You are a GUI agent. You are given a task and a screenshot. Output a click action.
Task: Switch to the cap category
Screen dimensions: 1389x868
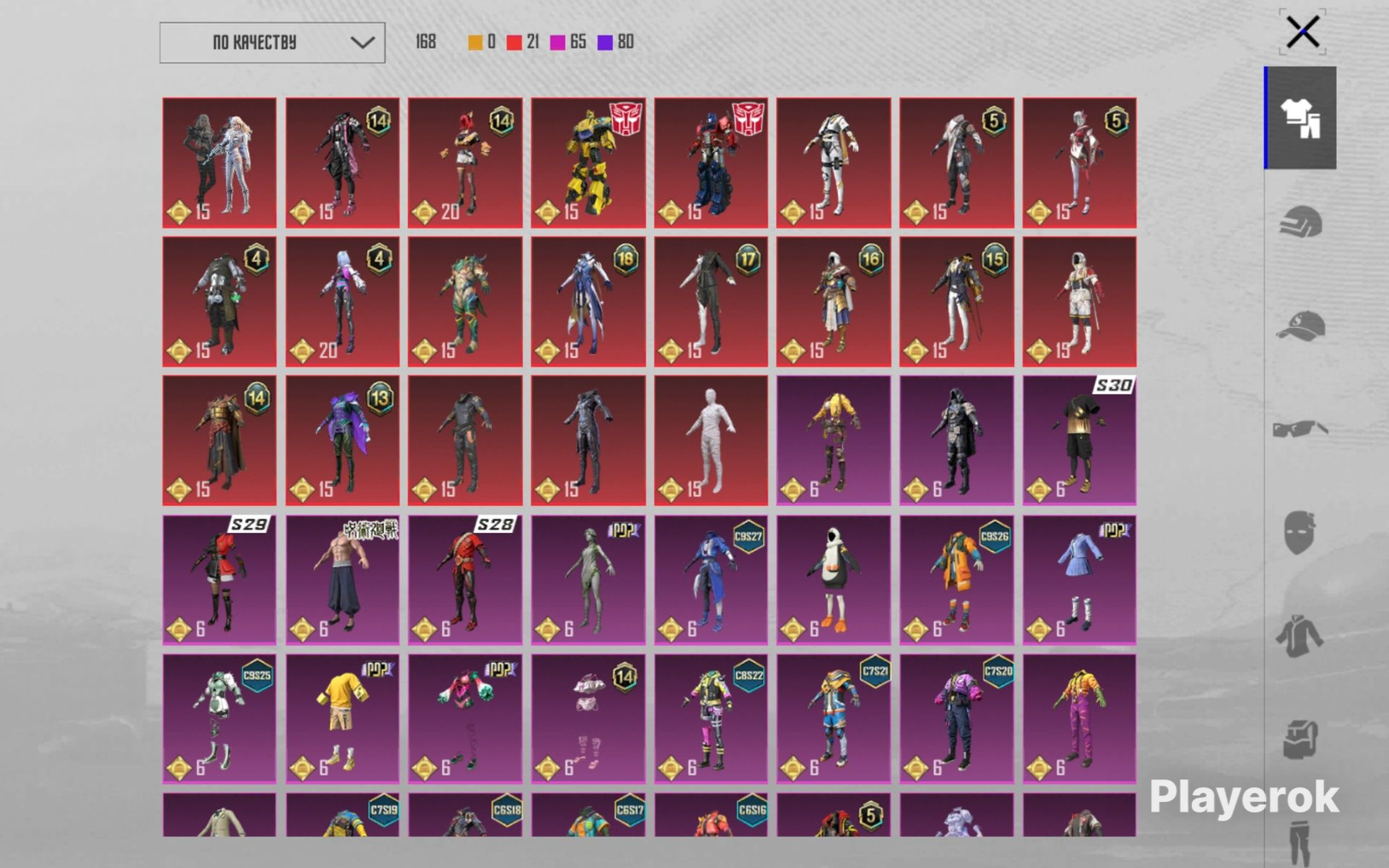coord(1300,325)
